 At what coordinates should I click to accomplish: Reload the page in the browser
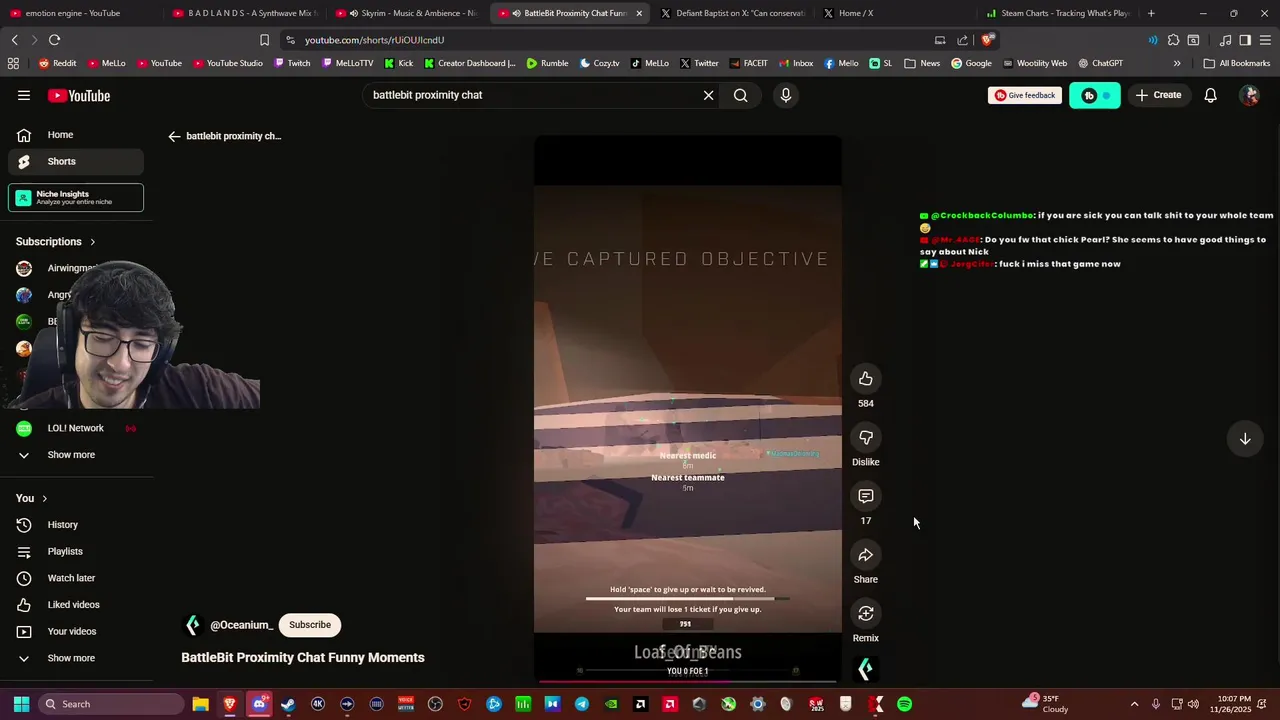pos(54,40)
